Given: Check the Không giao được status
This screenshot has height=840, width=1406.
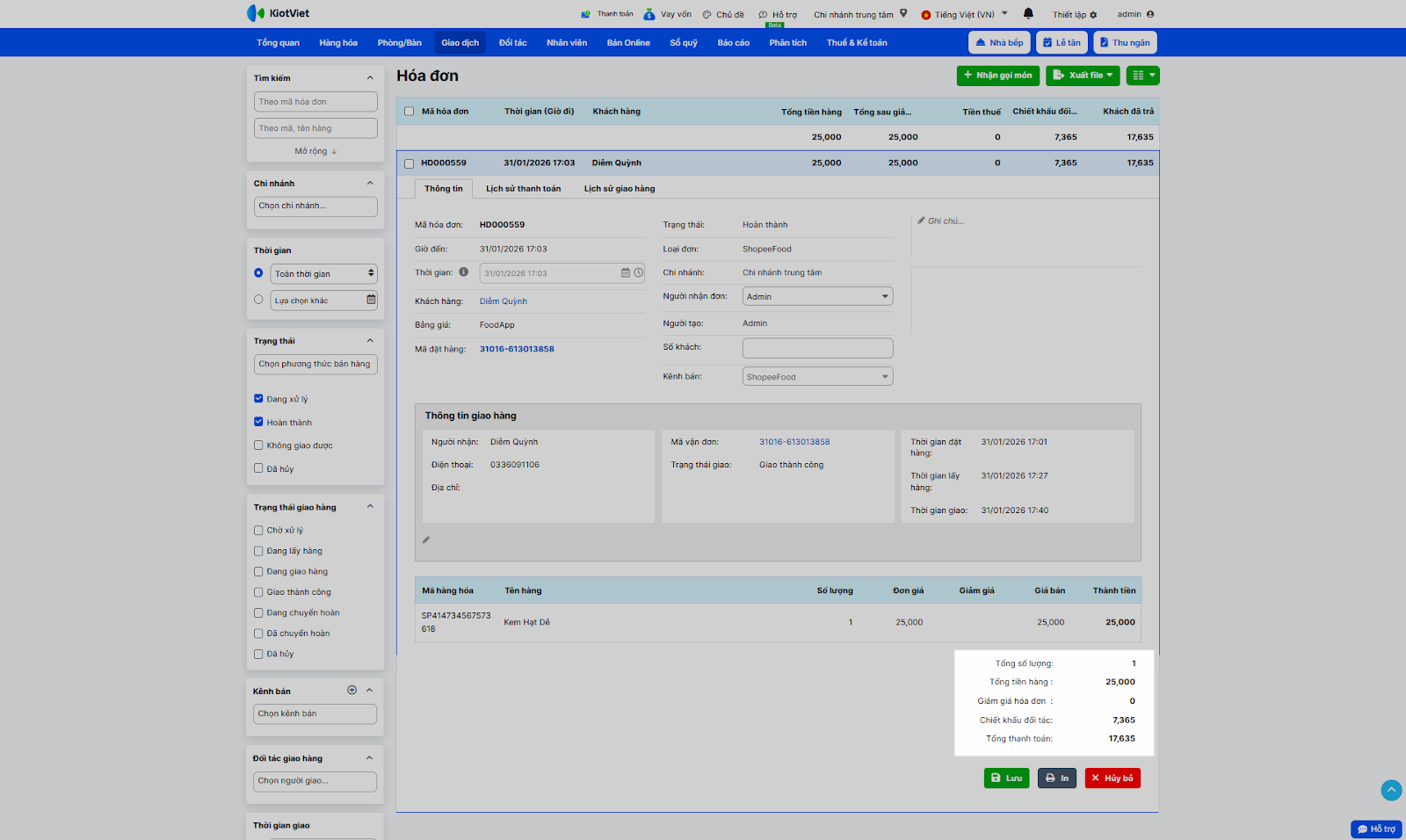Looking at the screenshot, I should pos(258,445).
